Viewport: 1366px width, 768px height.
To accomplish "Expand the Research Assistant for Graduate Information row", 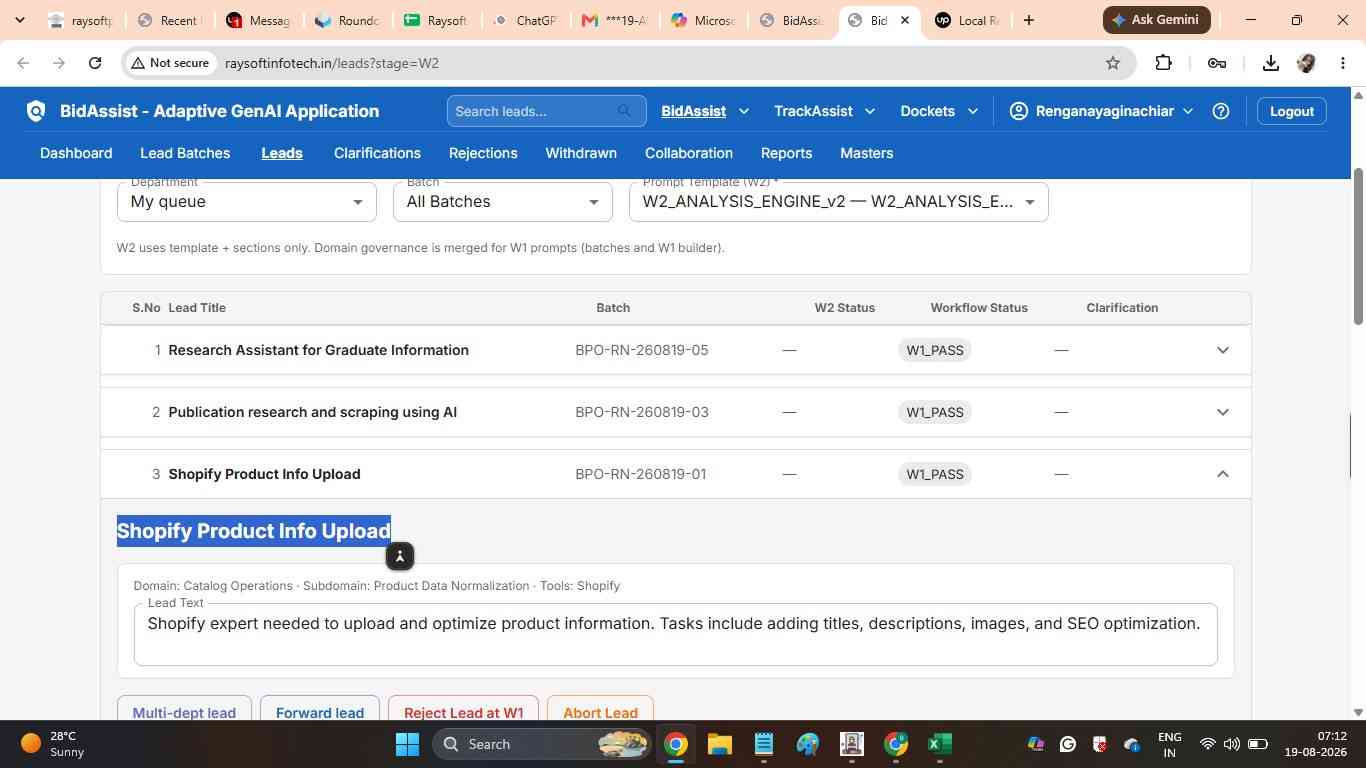I will pos(1222,350).
